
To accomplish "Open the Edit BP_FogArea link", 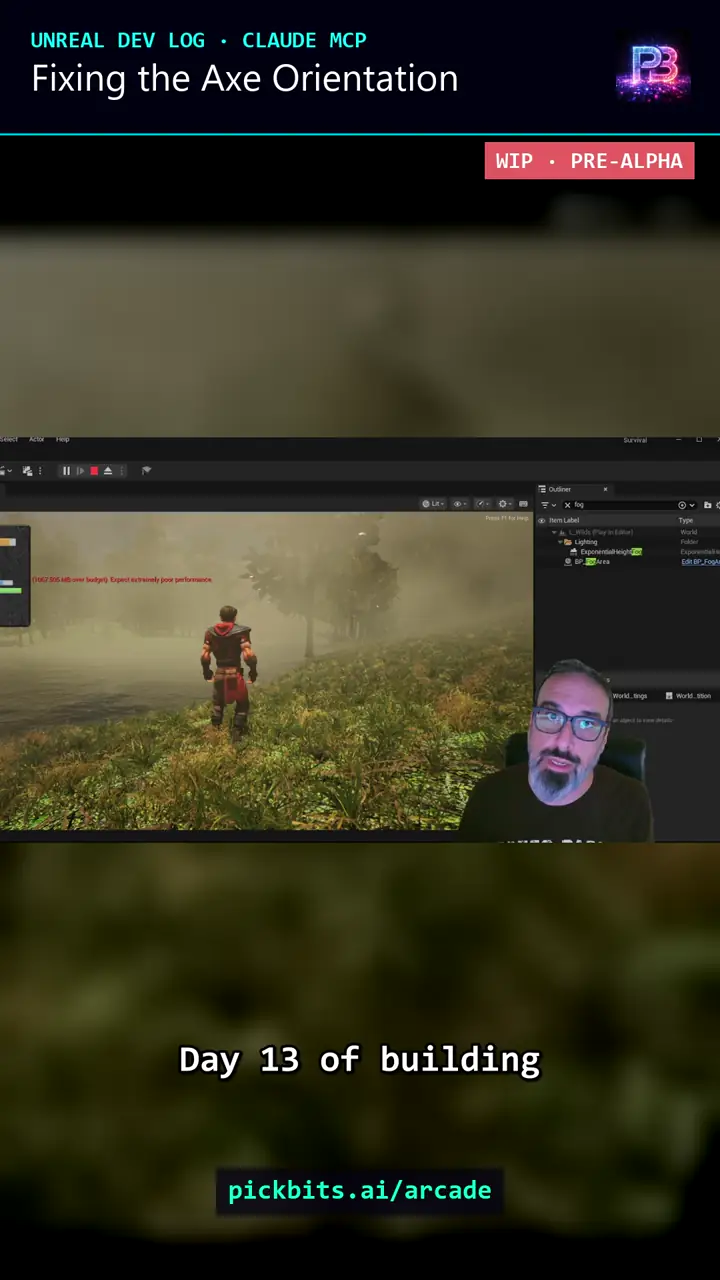I will pos(700,562).
